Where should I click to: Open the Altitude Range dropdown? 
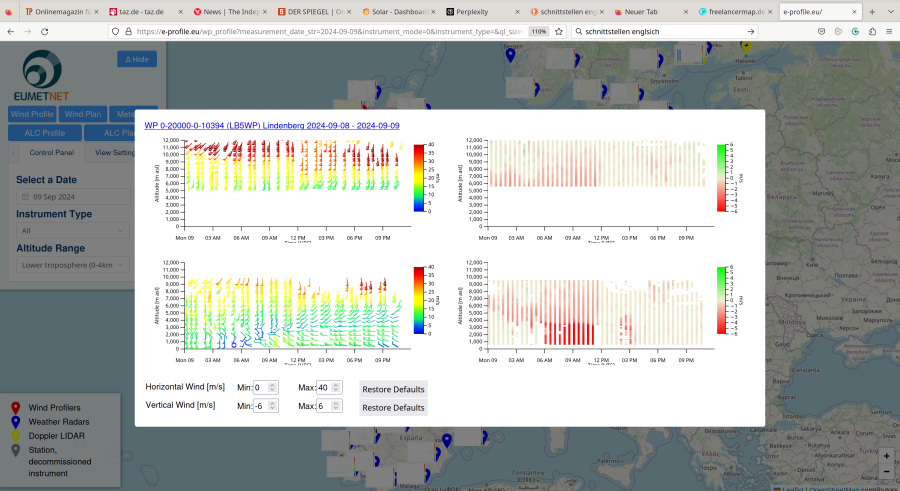pos(75,265)
